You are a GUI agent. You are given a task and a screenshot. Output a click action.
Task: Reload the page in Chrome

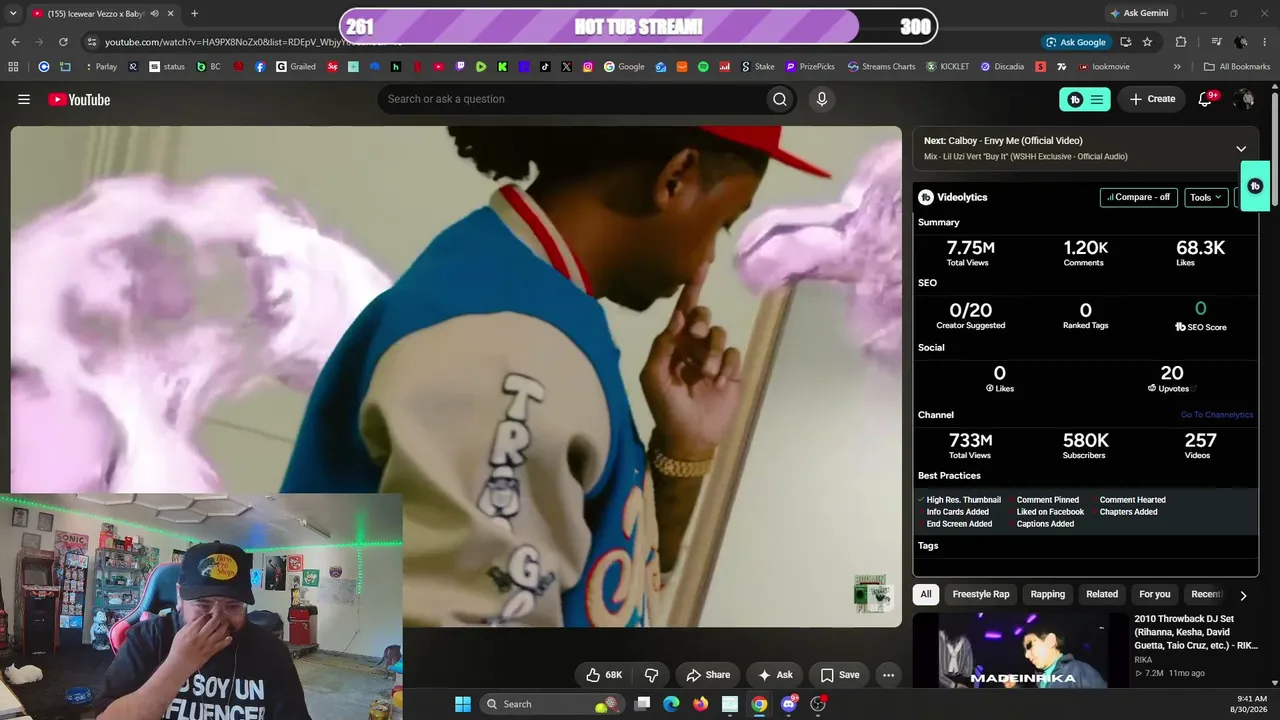click(63, 42)
